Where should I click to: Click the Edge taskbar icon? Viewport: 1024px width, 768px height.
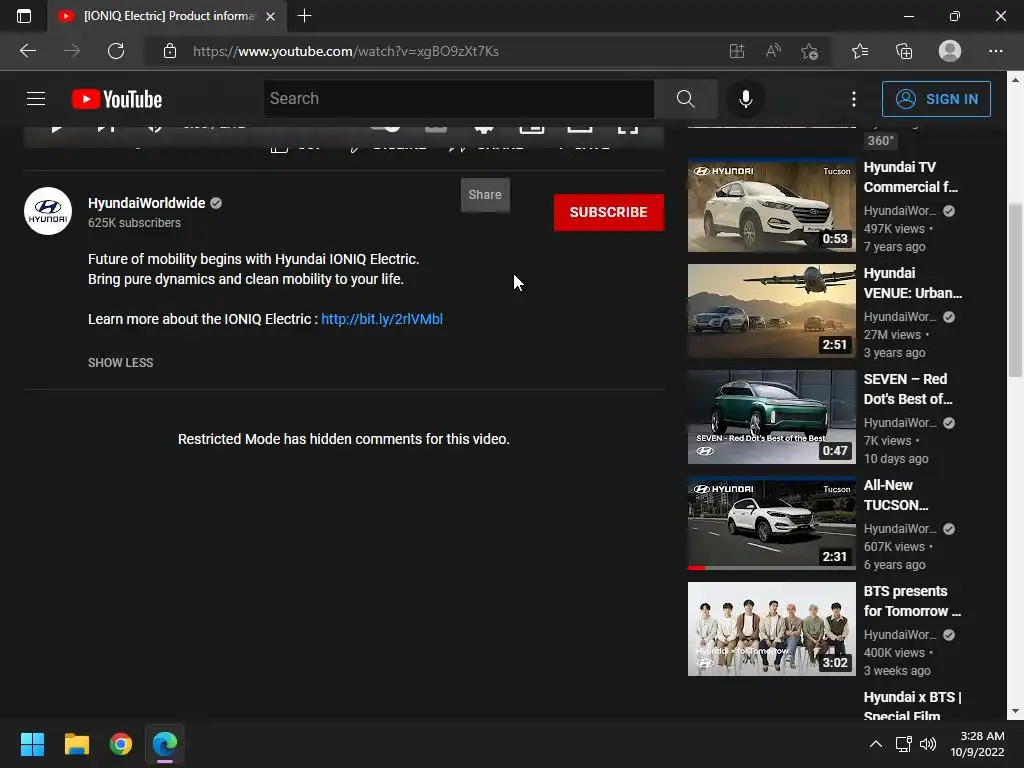tap(165, 744)
